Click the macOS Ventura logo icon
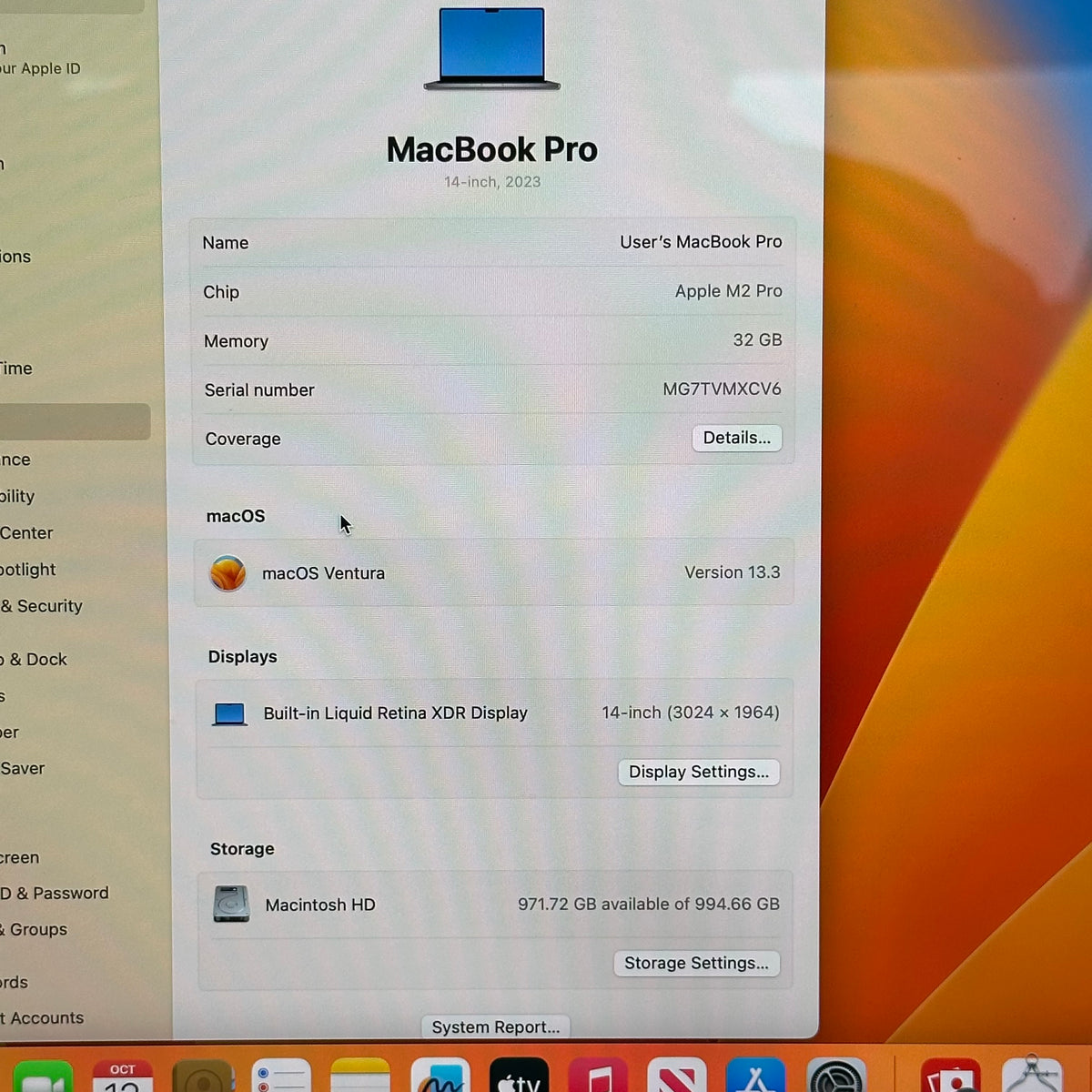The image size is (1092, 1092). tap(227, 573)
